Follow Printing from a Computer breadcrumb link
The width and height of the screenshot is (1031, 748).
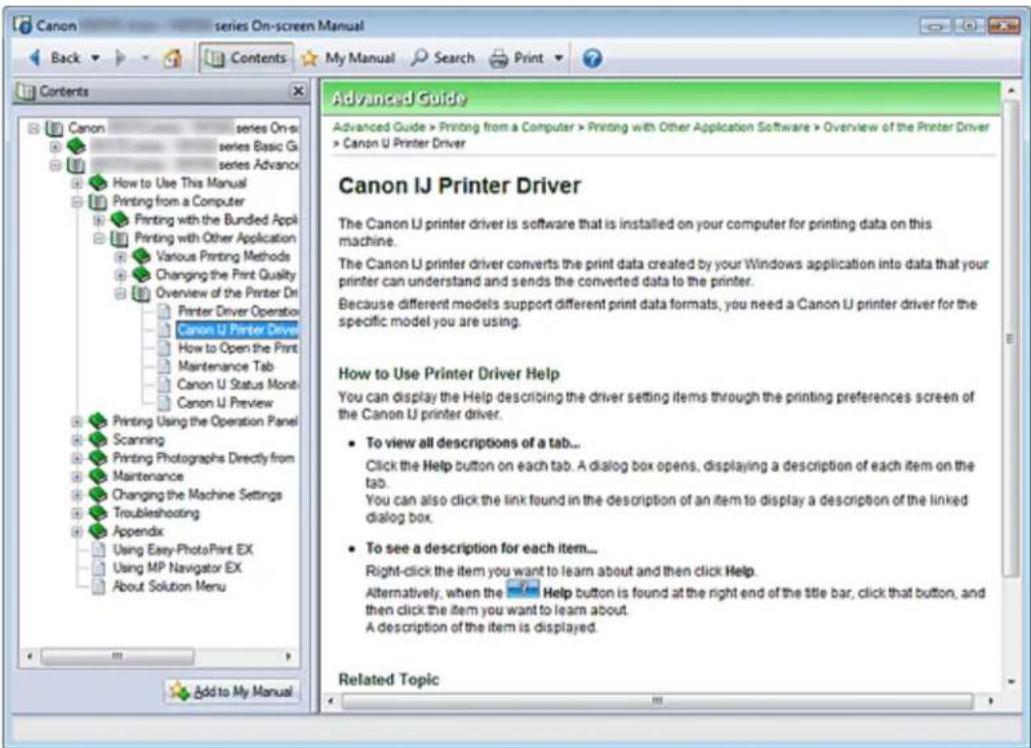click(x=506, y=128)
